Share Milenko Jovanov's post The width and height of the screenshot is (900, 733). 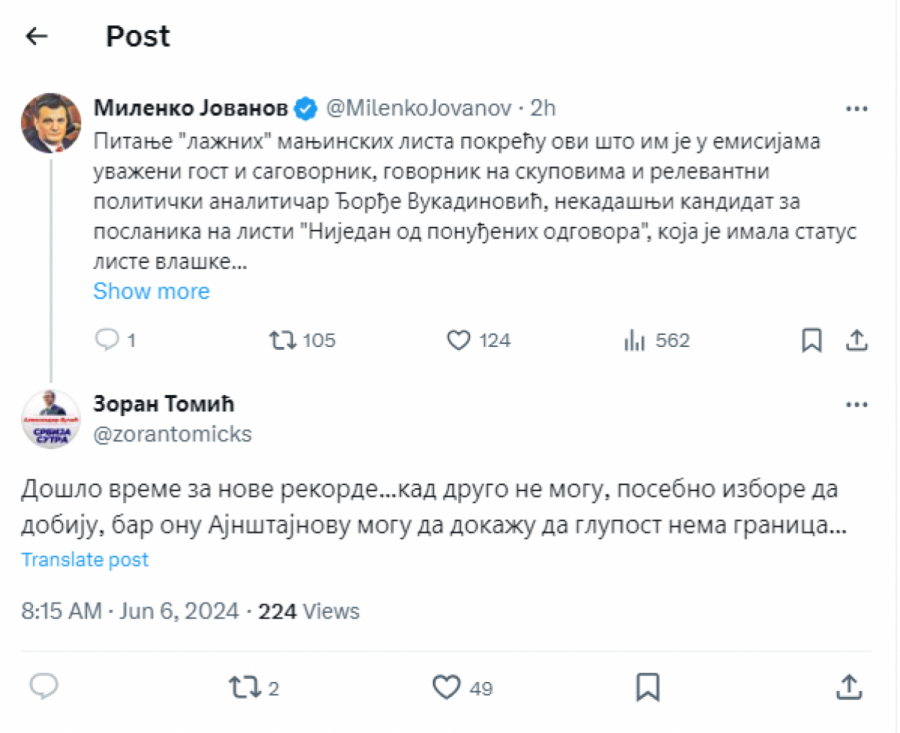(857, 340)
